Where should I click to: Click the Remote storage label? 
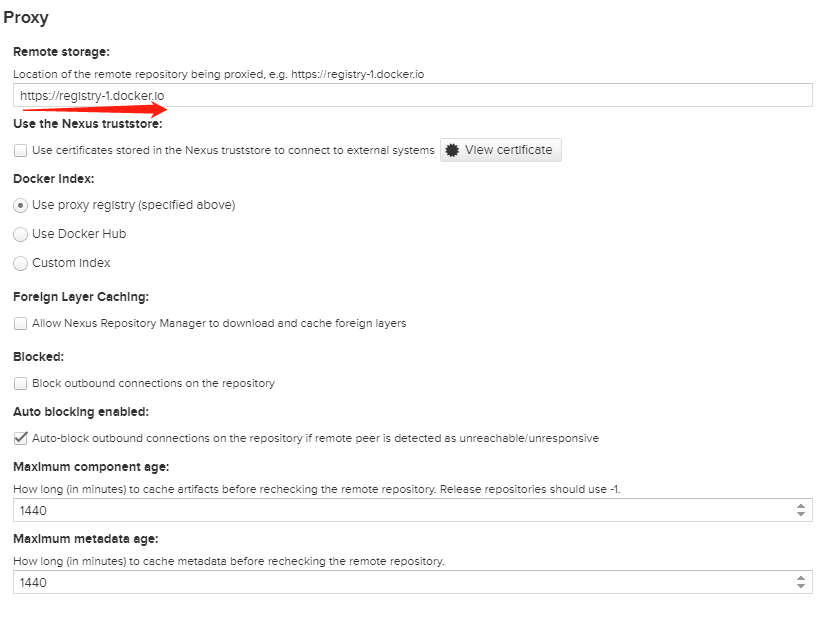point(61,52)
